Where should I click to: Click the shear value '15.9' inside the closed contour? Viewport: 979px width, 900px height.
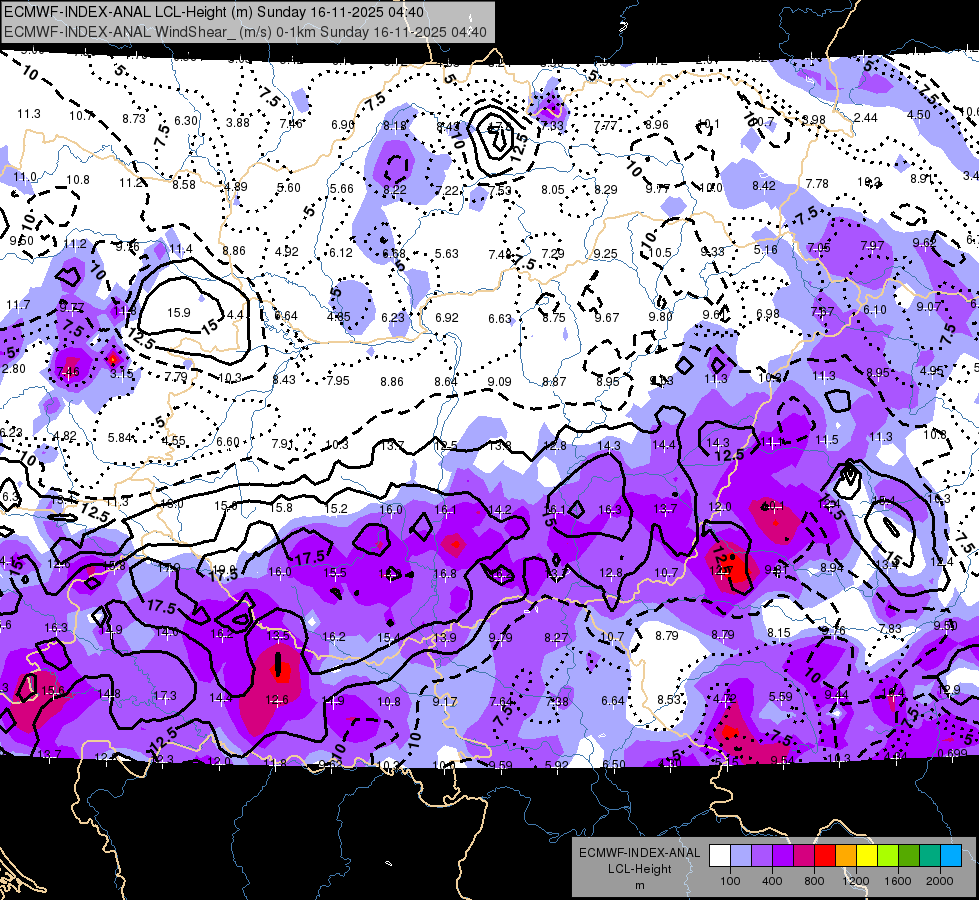point(179,312)
